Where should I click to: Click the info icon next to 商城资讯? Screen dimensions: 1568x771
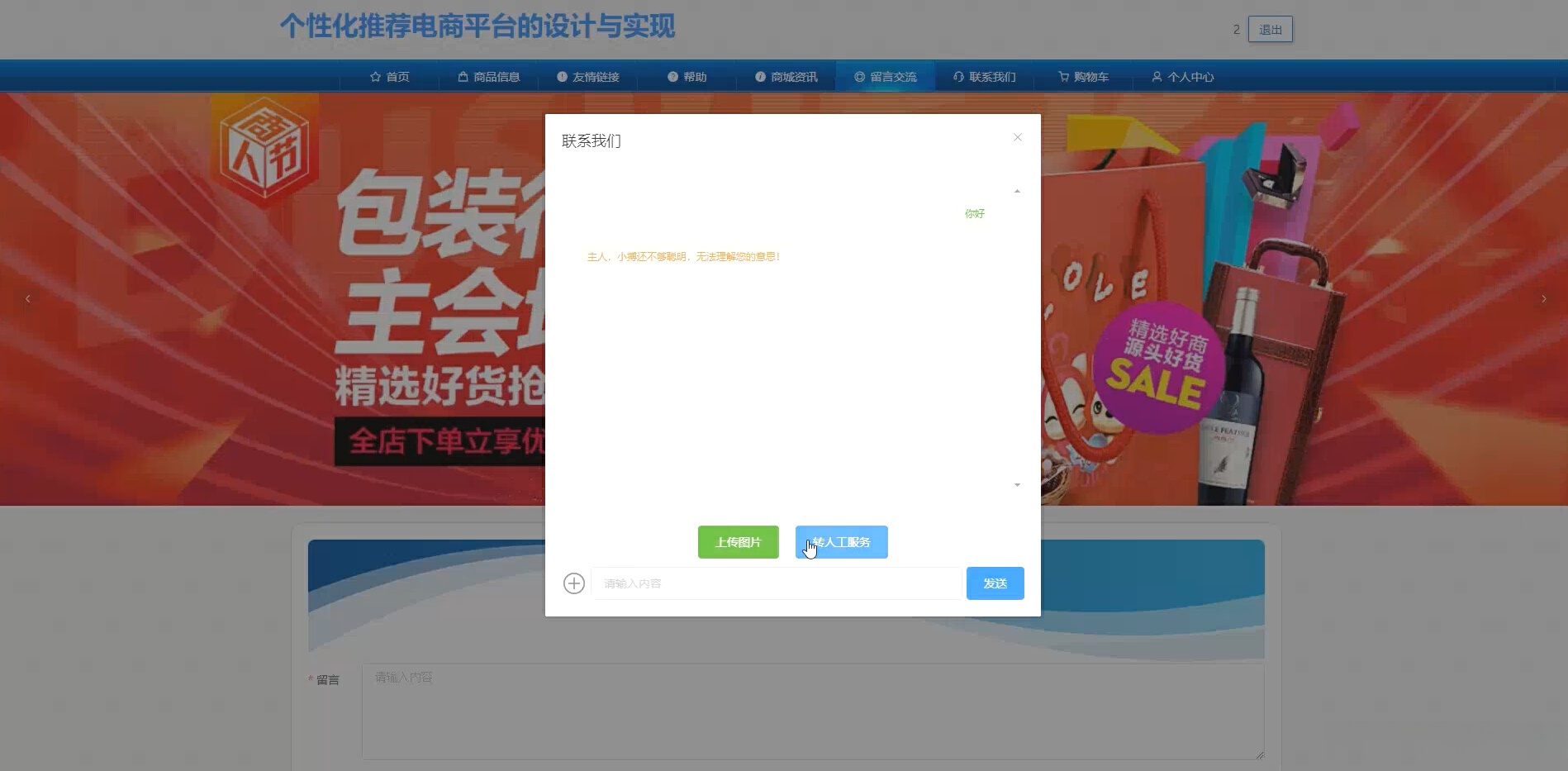click(x=759, y=76)
